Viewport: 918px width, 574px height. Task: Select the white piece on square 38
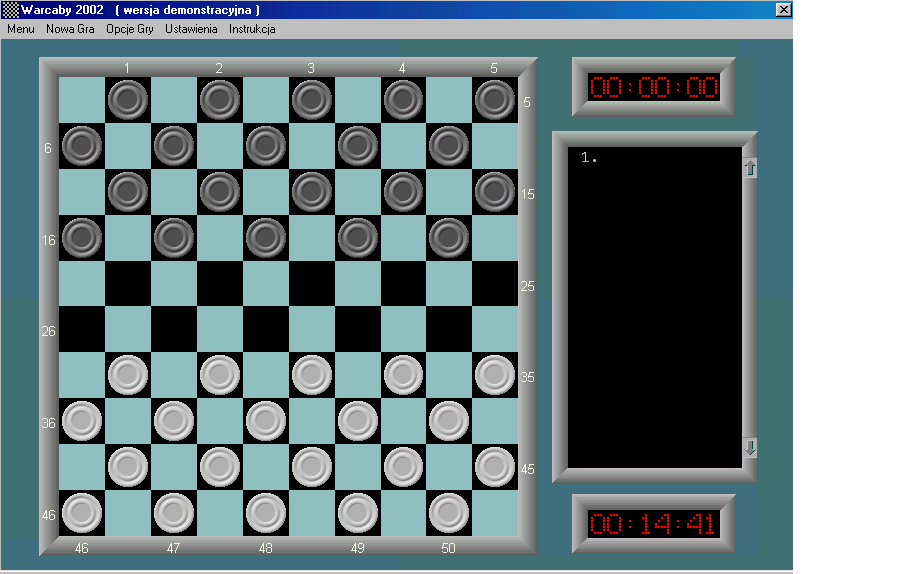point(266,421)
